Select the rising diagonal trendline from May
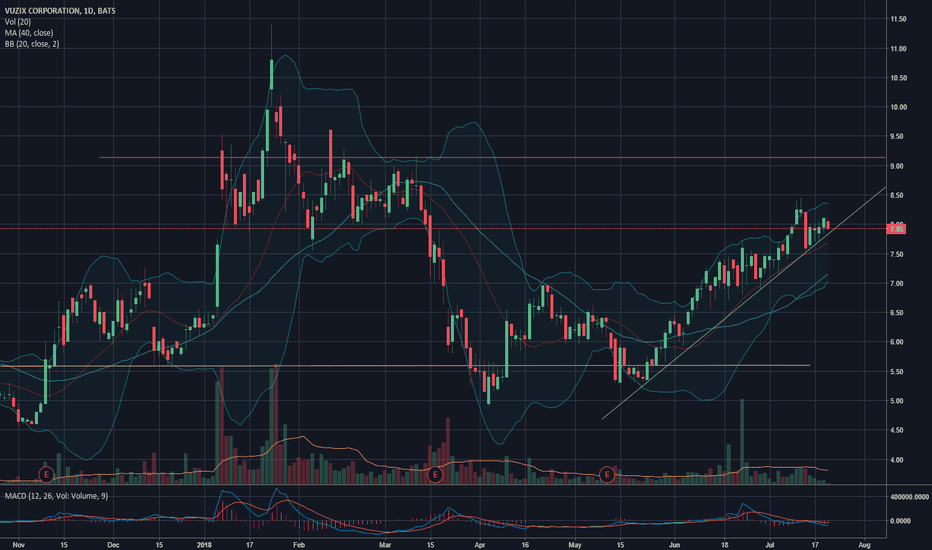 [744, 303]
